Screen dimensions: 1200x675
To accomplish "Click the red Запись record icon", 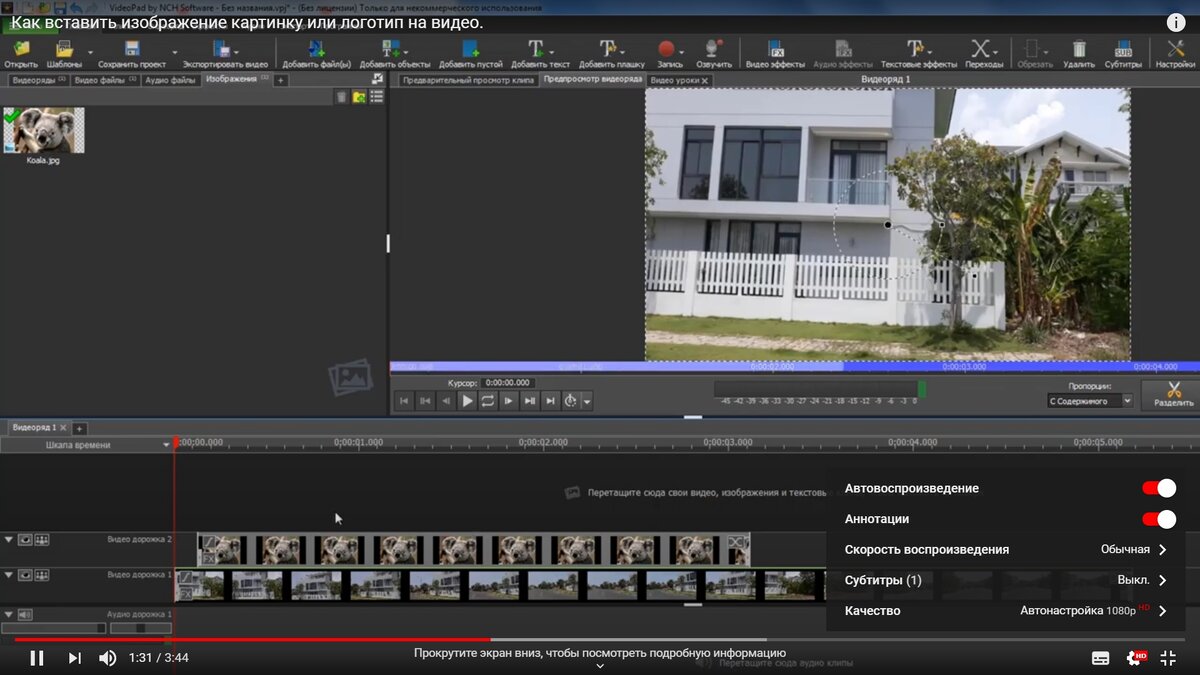I will tap(667, 48).
